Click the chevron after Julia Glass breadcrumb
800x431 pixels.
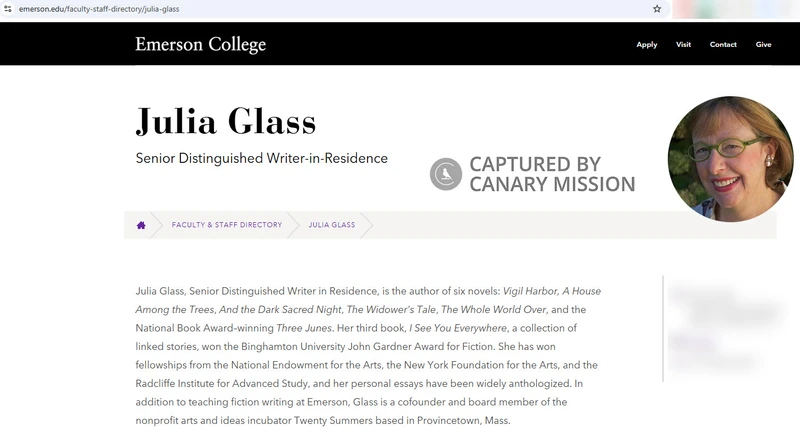pyautogui.click(x=367, y=225)
